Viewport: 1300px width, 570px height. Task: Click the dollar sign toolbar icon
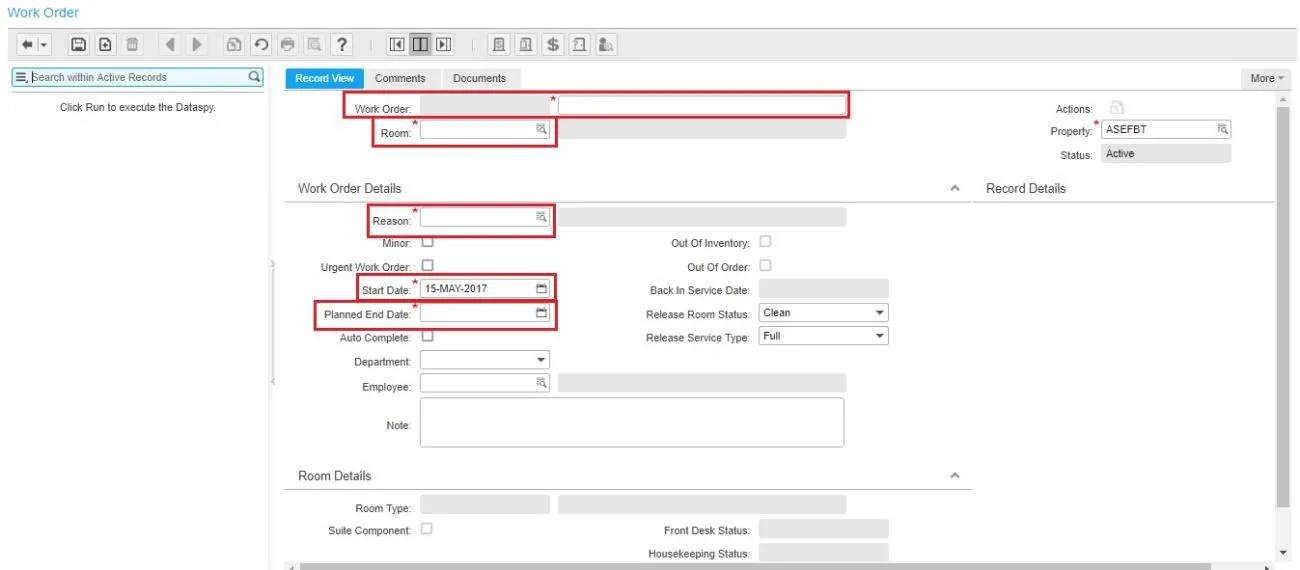tap(552, 45)
